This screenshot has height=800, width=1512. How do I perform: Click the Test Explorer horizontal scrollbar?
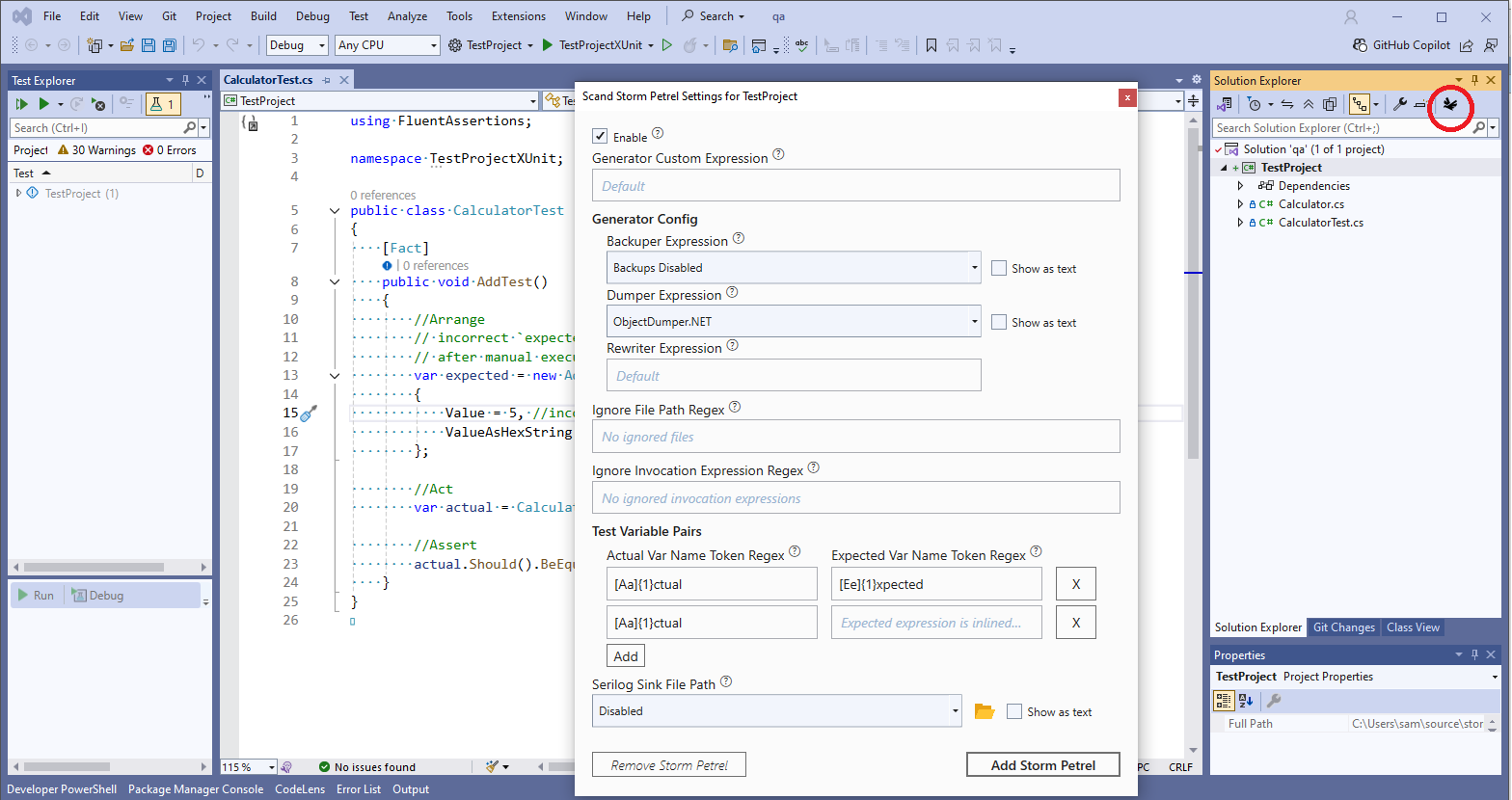tap(109, 567)
